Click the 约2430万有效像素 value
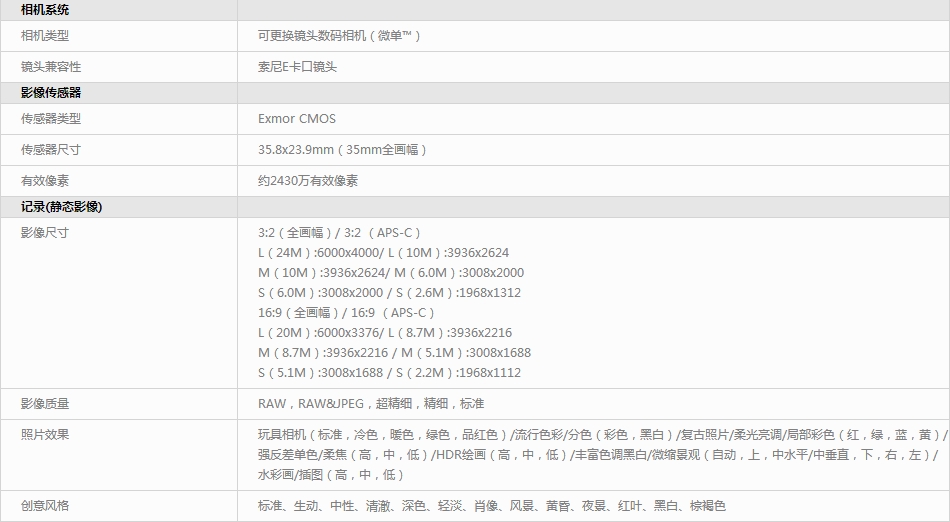950x522 pixels. [308, 181]
